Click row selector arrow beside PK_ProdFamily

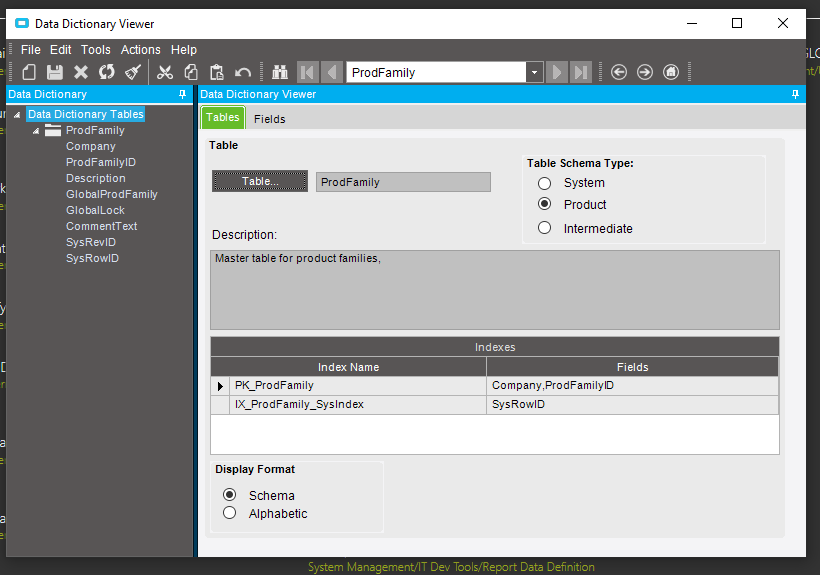pos(220,386)
